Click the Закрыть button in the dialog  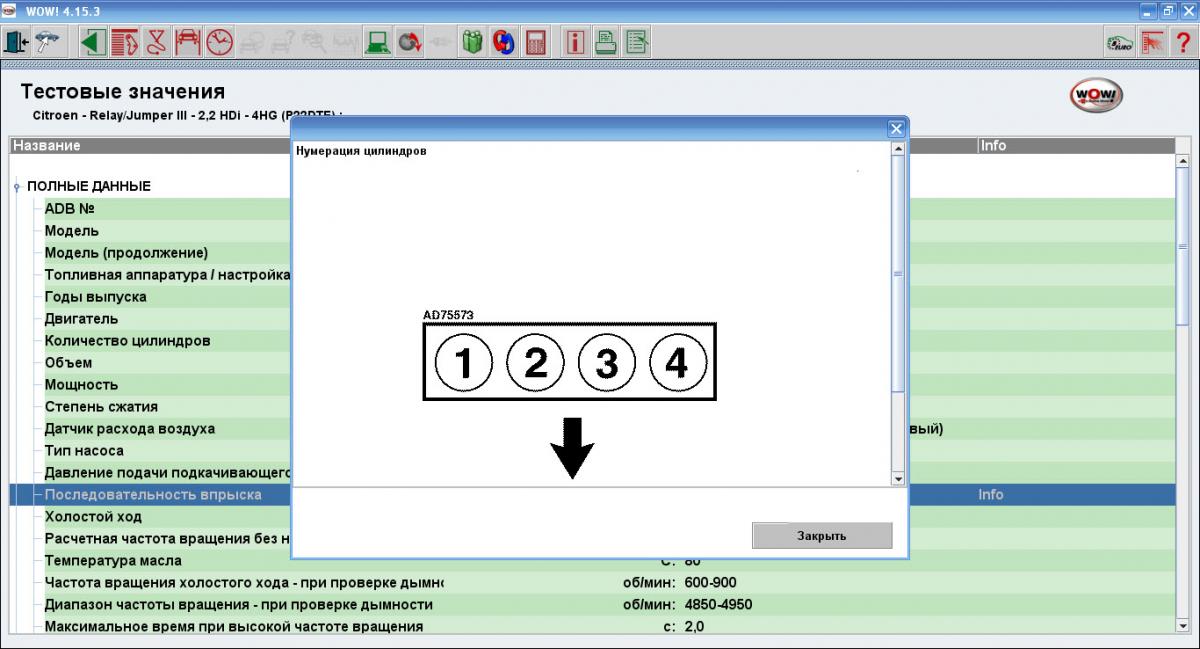pos(822,535)
